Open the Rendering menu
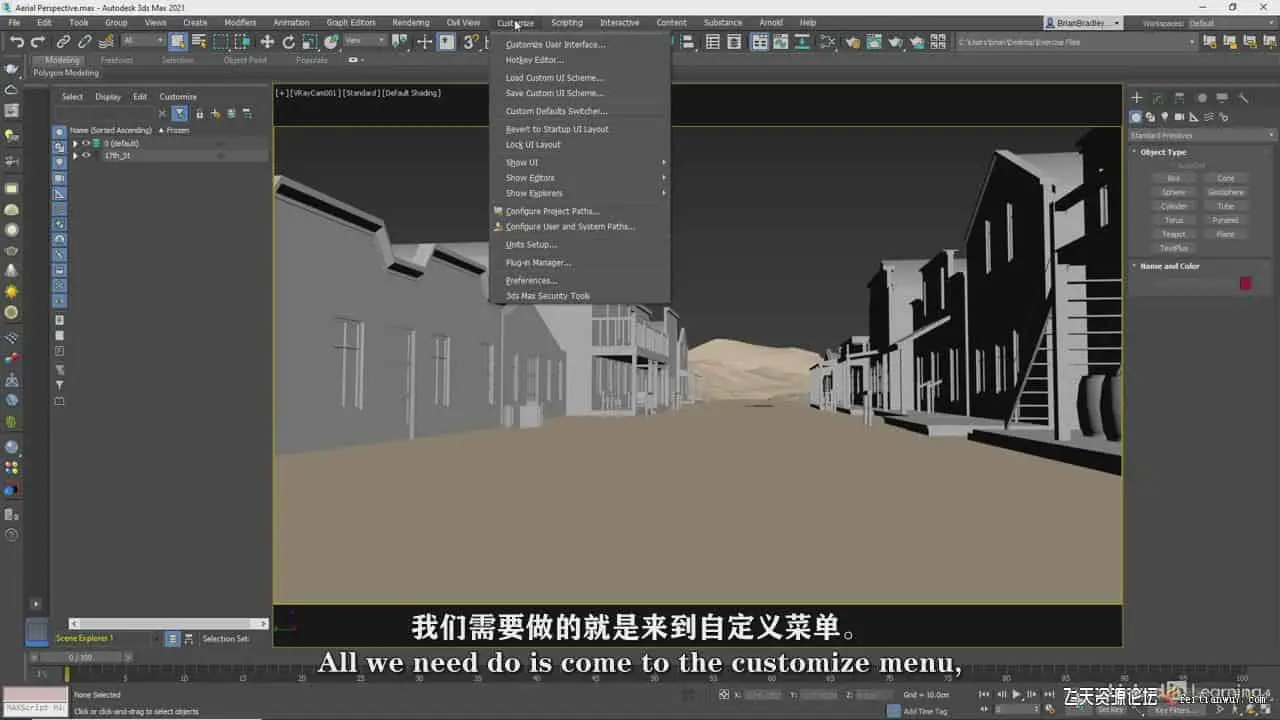1280x720 pixels. 411,22
